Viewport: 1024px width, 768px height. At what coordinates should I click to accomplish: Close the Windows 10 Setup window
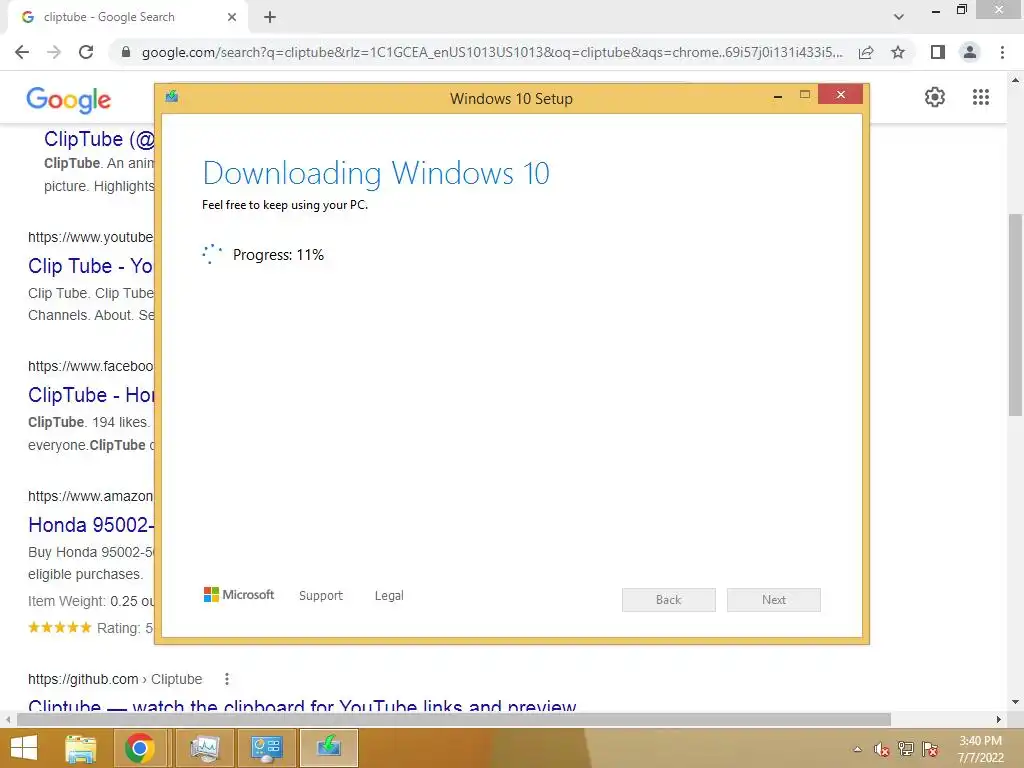[x=840, y=95]
